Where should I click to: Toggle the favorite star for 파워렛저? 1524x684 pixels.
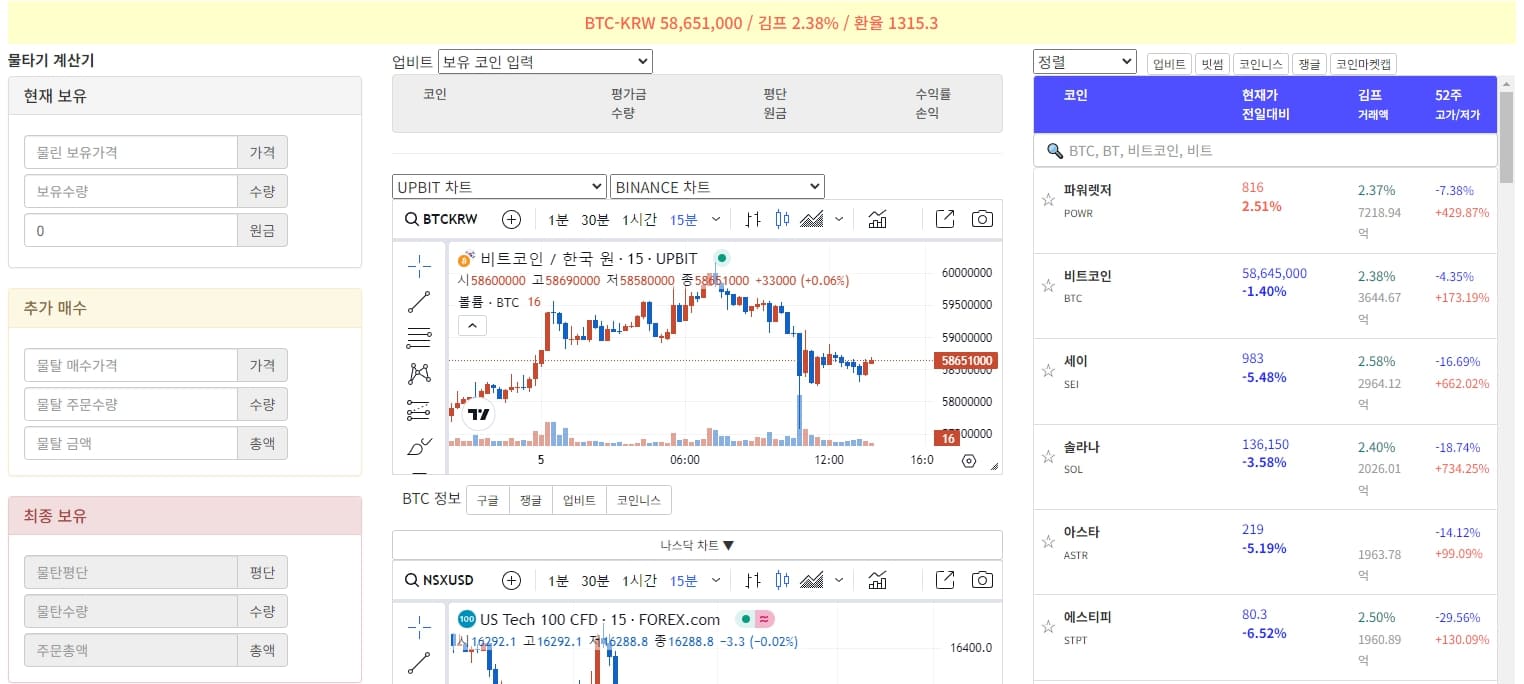coord(1047,199)
